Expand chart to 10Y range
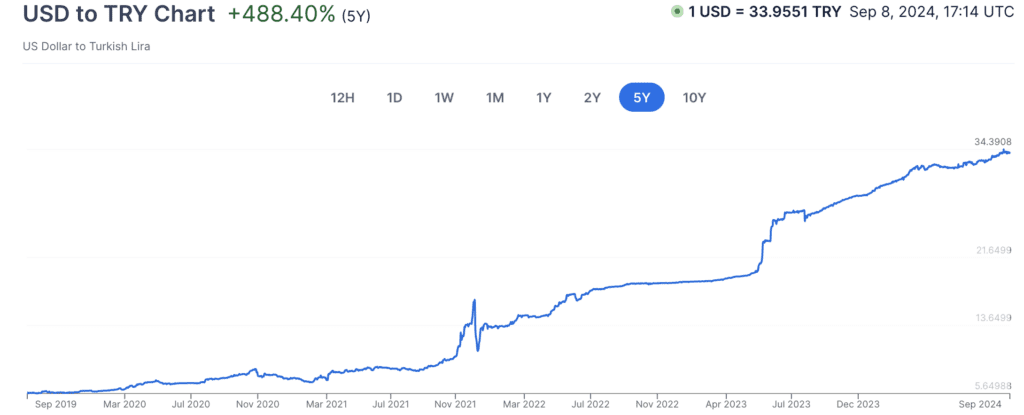This screenshot has width=1024, height=415. click(694, 97)
